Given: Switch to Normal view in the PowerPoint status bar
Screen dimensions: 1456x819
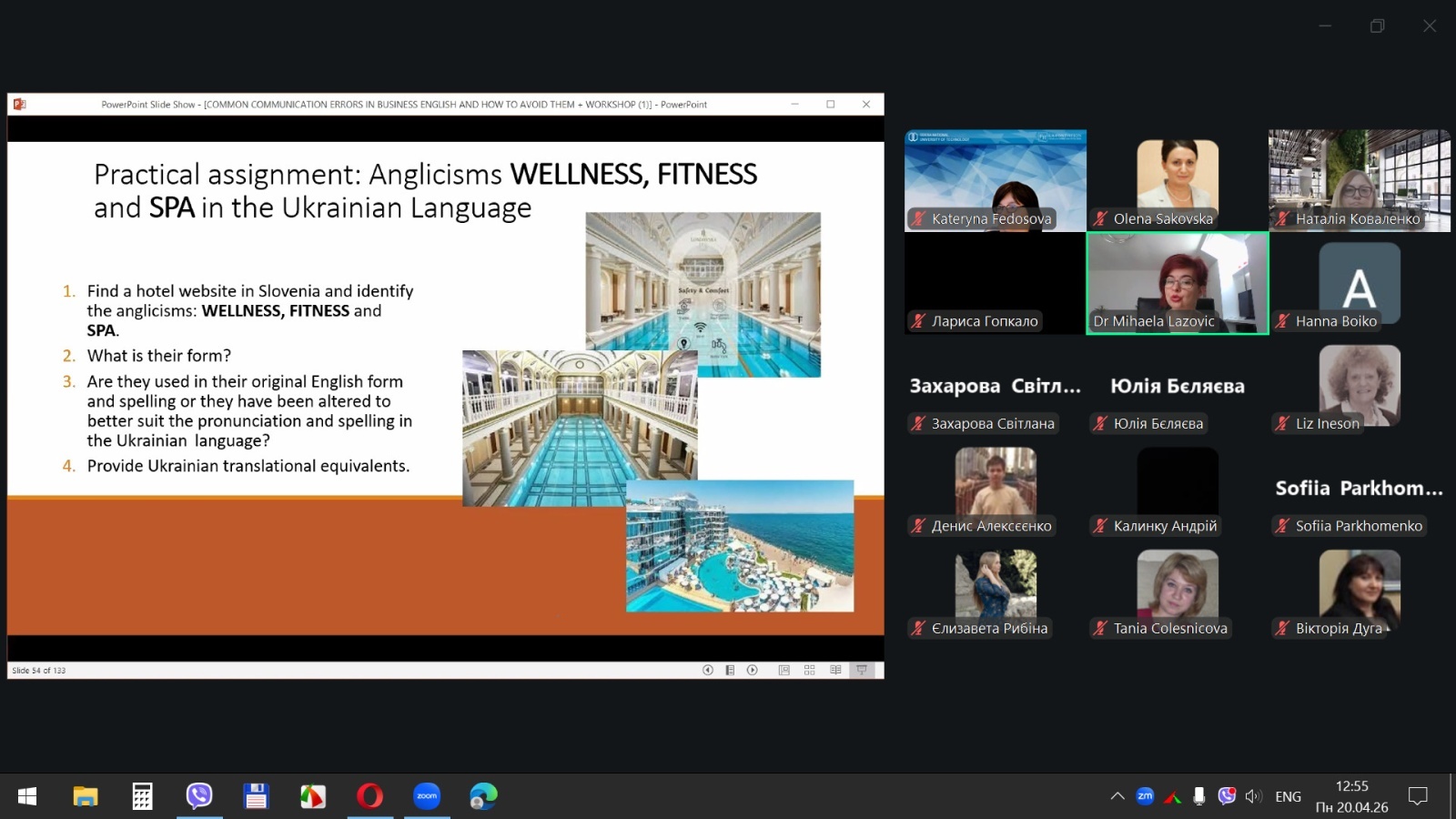Looking at the screenshot, I should 784,670.
